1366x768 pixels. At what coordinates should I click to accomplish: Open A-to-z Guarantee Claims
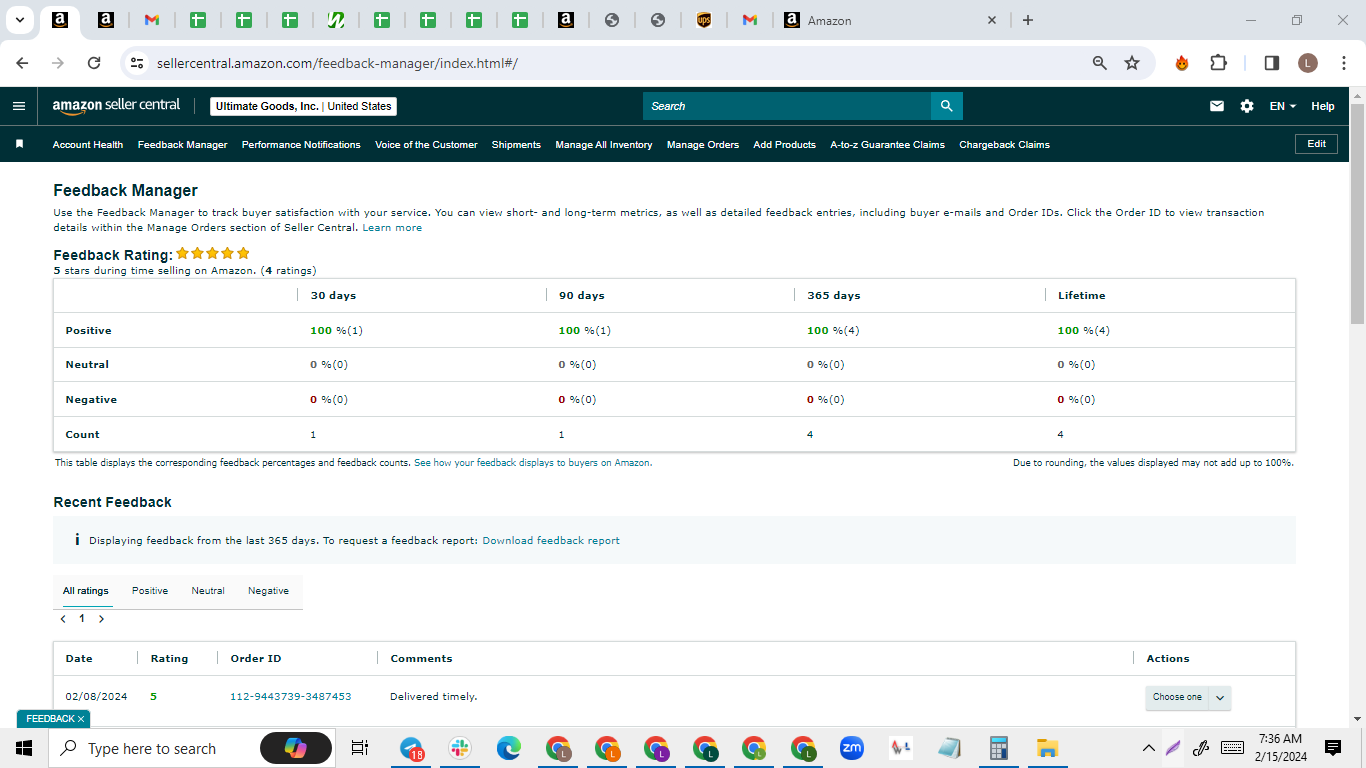click(887, 145)
